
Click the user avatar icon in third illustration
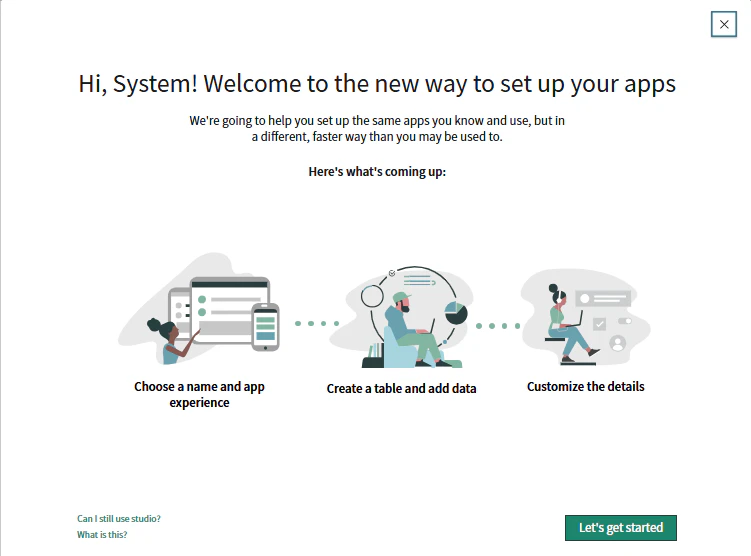[617, 343]
